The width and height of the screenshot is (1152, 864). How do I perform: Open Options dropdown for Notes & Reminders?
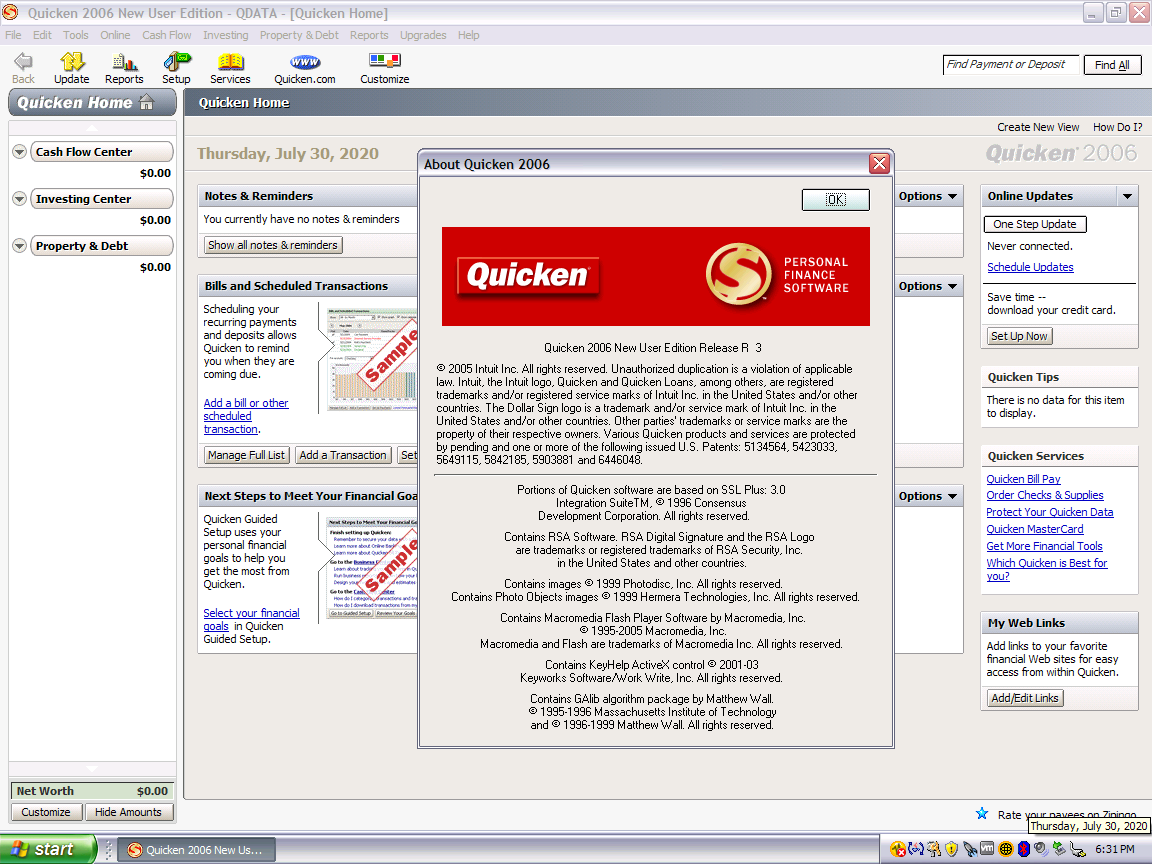tap(927, 196)
